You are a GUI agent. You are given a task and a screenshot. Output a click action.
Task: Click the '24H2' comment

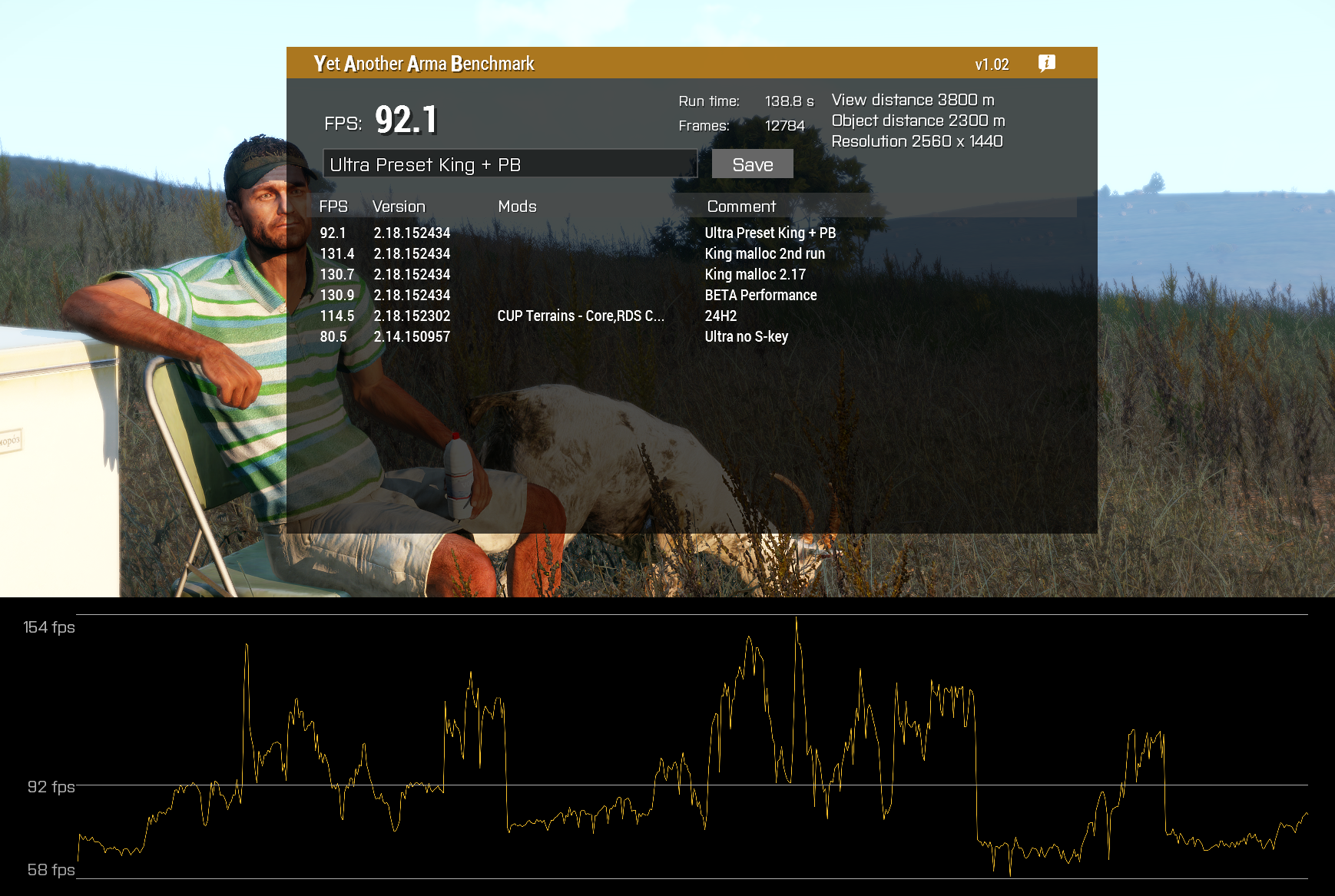(721, 316)
